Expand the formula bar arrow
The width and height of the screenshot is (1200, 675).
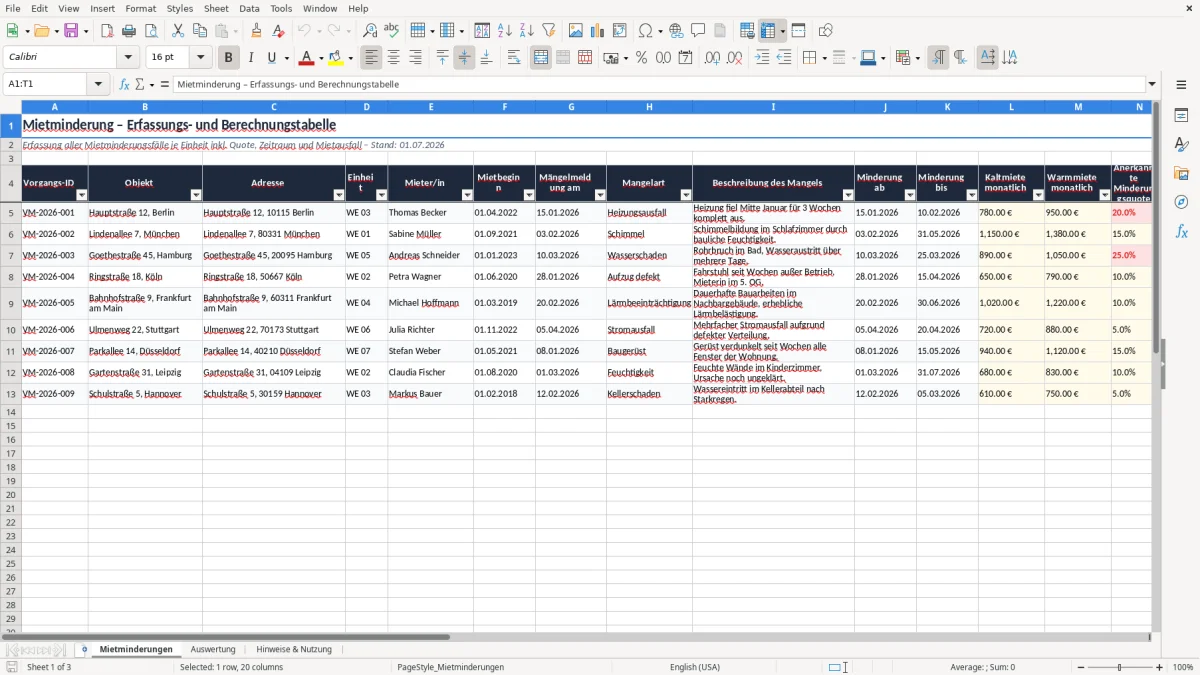(1152, 84)
